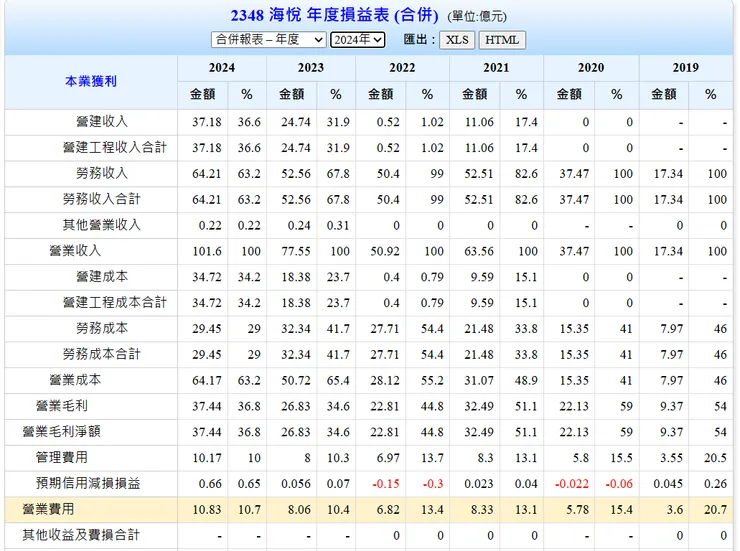Click the 5.78 營業費用 value for 2020
Image resolution: width=740 pixels, height=551 pixels.
[x=577, y=509]
